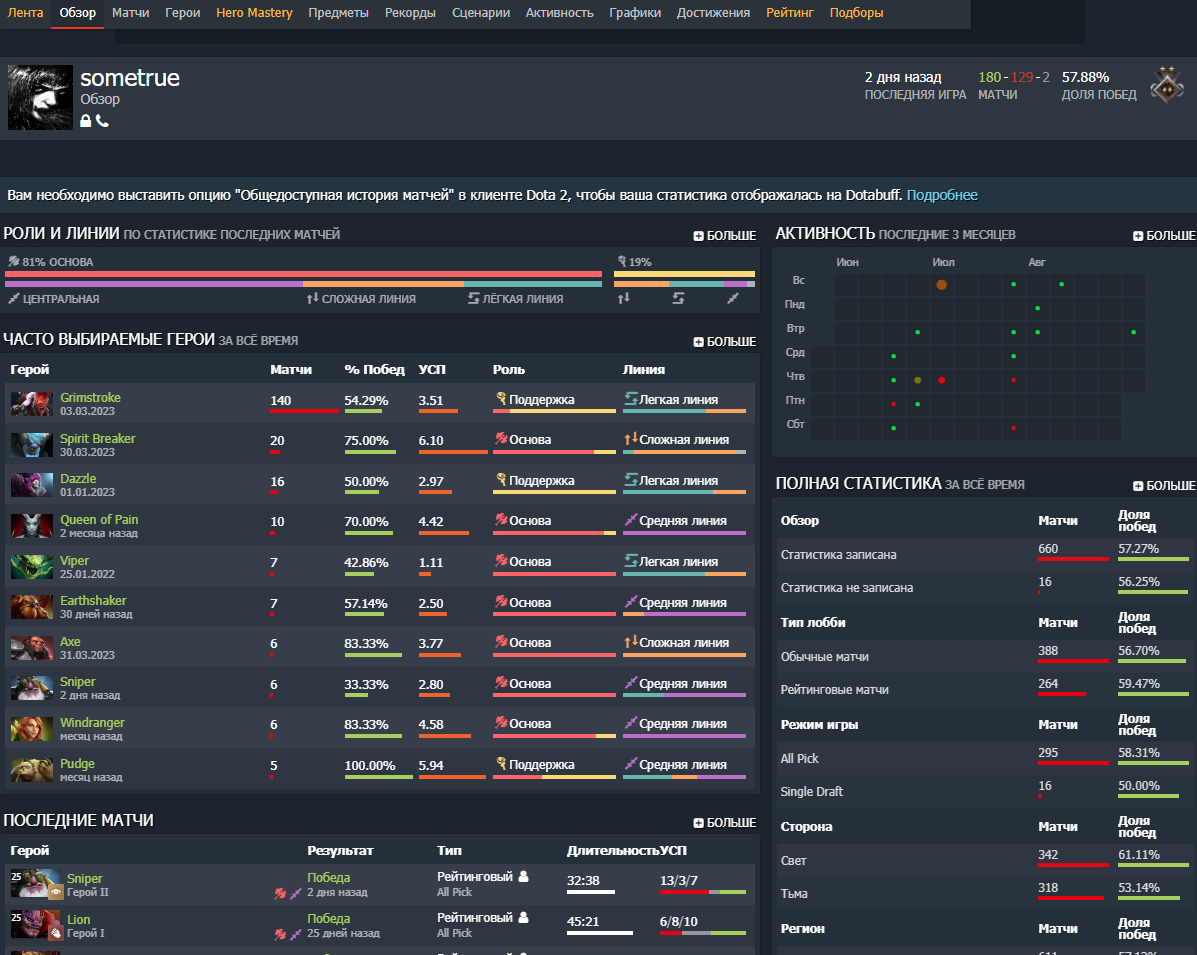Viewport: 1197px width, 955px height.
Task: Click the mid lane icon in Queen of Pain row
Action: point(631,520)
